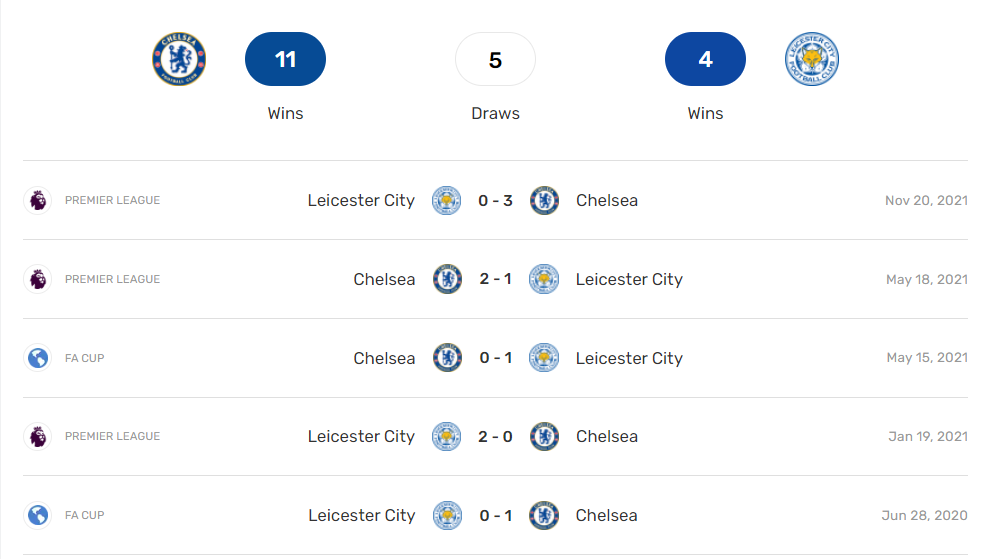Click Chelsea crest in the 2 - 1 match

tap(447, 279)
